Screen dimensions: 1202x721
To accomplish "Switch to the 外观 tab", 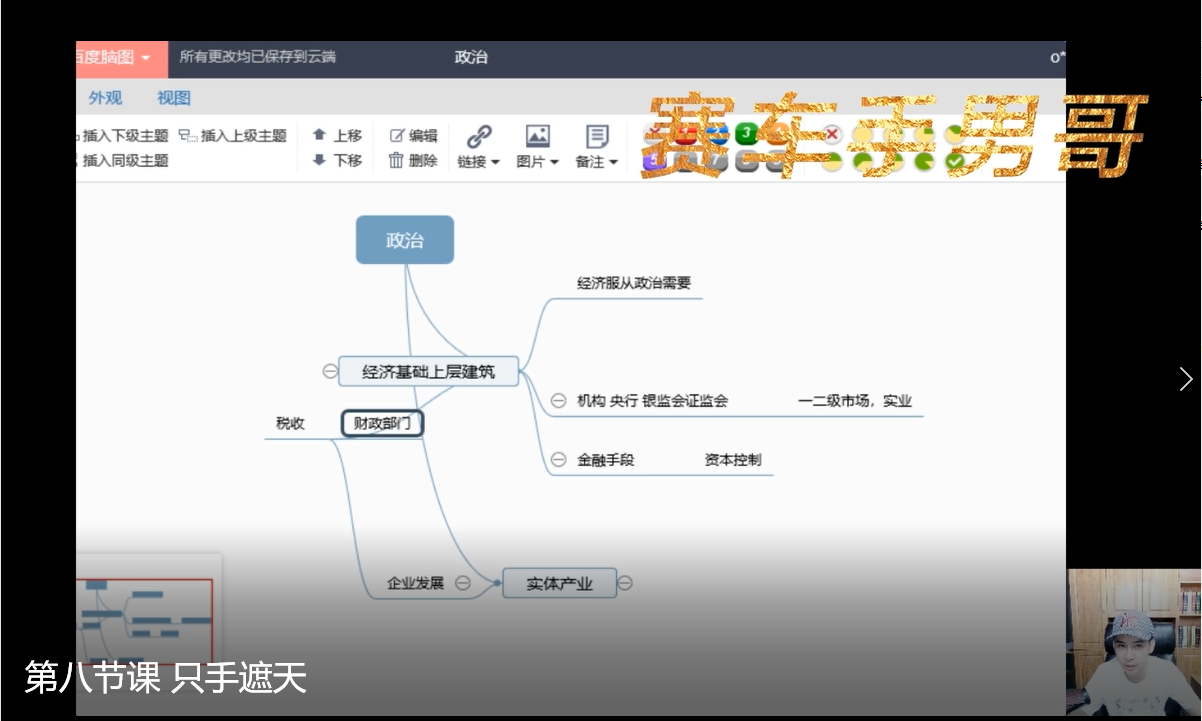I will (x=105, y=98).
